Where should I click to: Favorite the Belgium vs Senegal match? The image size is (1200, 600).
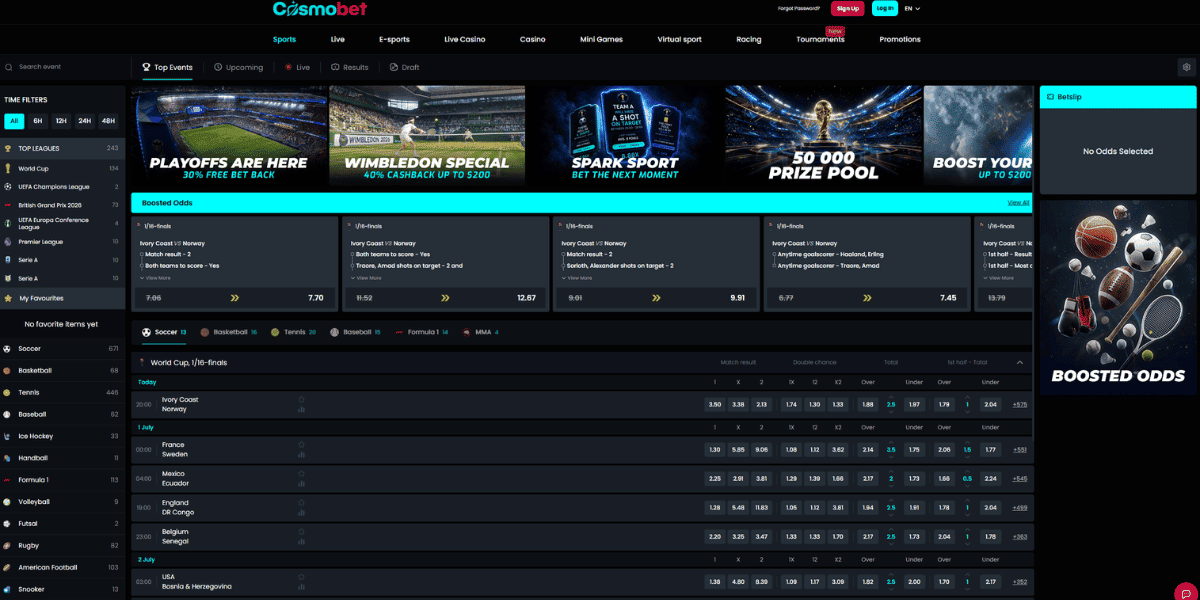tap(301, 532)
